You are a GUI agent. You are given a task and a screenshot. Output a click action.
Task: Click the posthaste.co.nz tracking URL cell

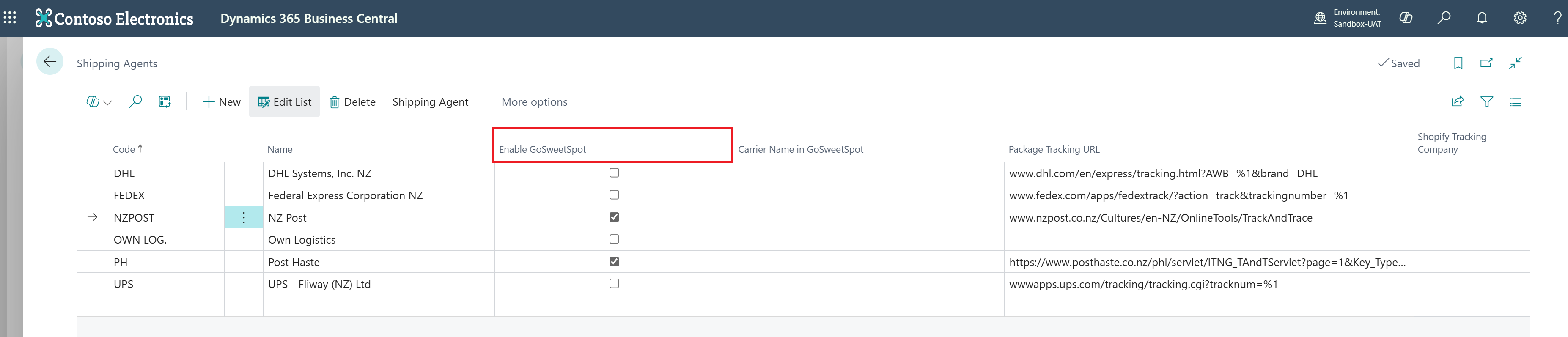tap(1208, 262)
